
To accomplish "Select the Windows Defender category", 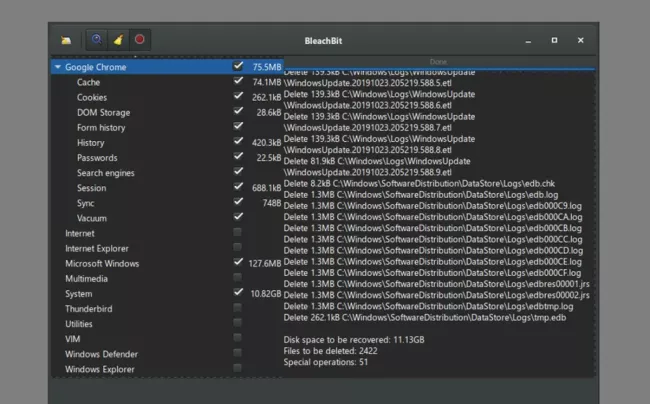I will [102, 354].
